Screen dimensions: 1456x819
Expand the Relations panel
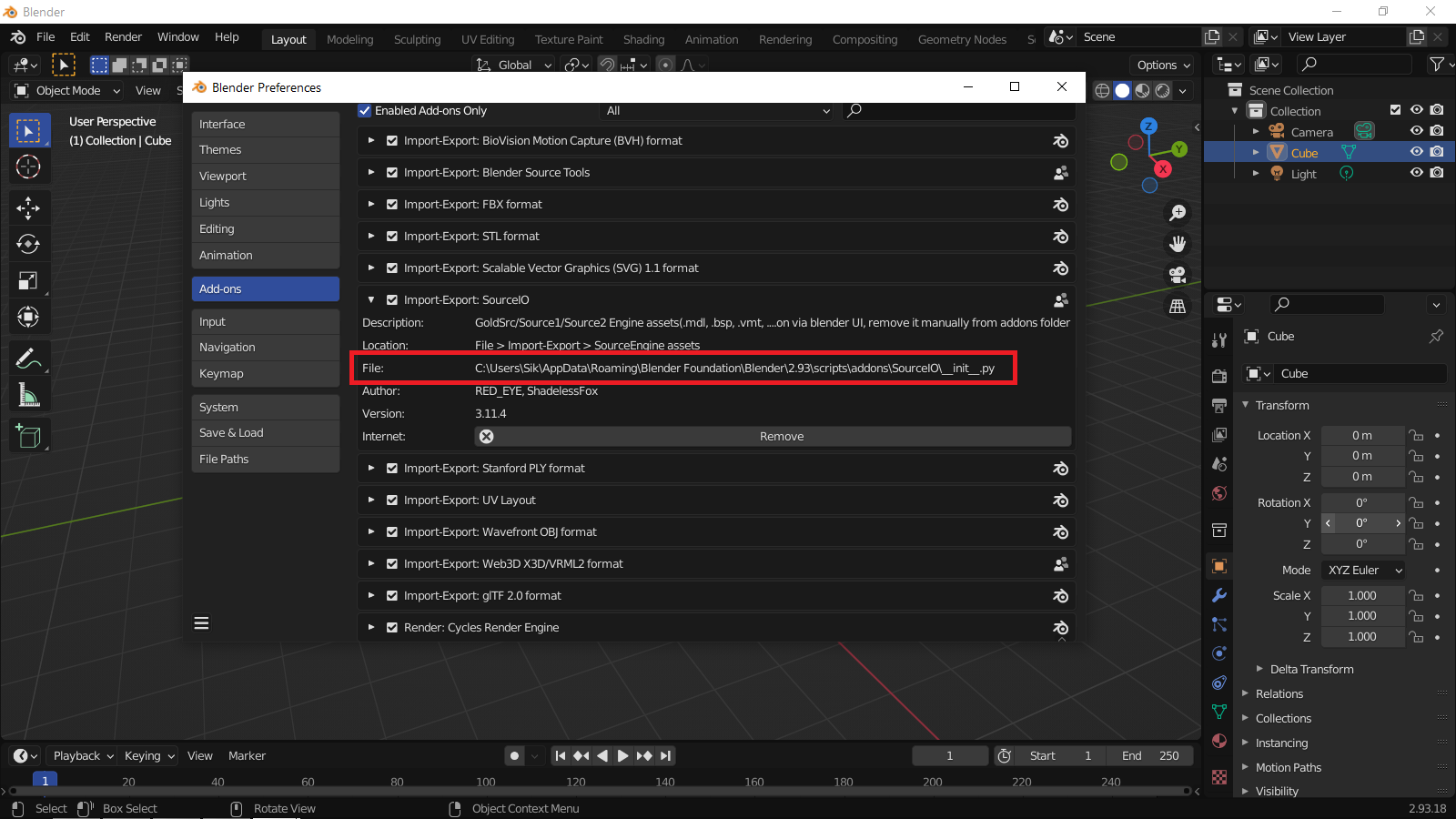[x=1279, y=694]
